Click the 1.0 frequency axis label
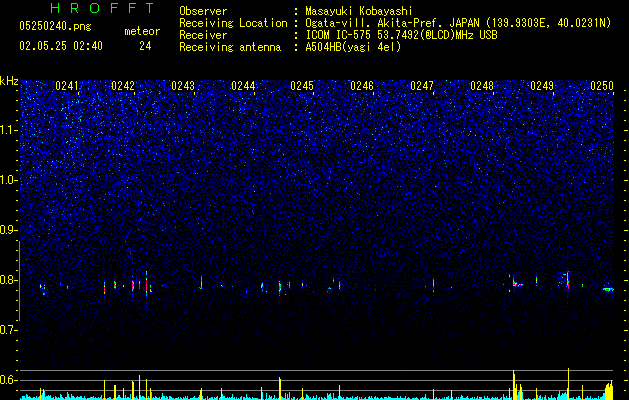 [9, 180]
